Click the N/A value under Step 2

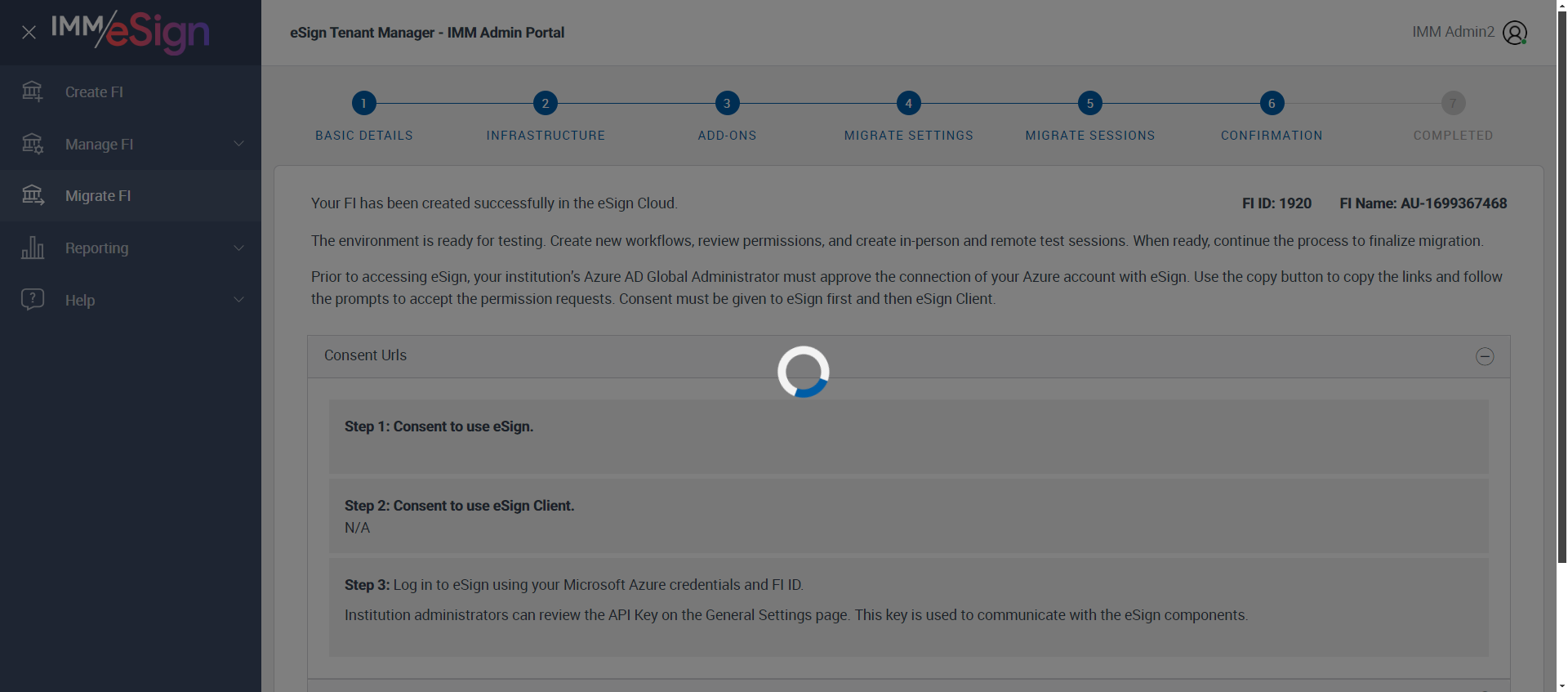(357, 528)
